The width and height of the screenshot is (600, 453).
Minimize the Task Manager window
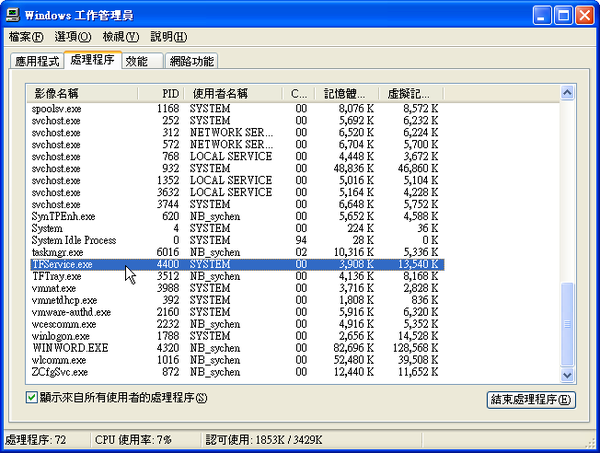542,15
